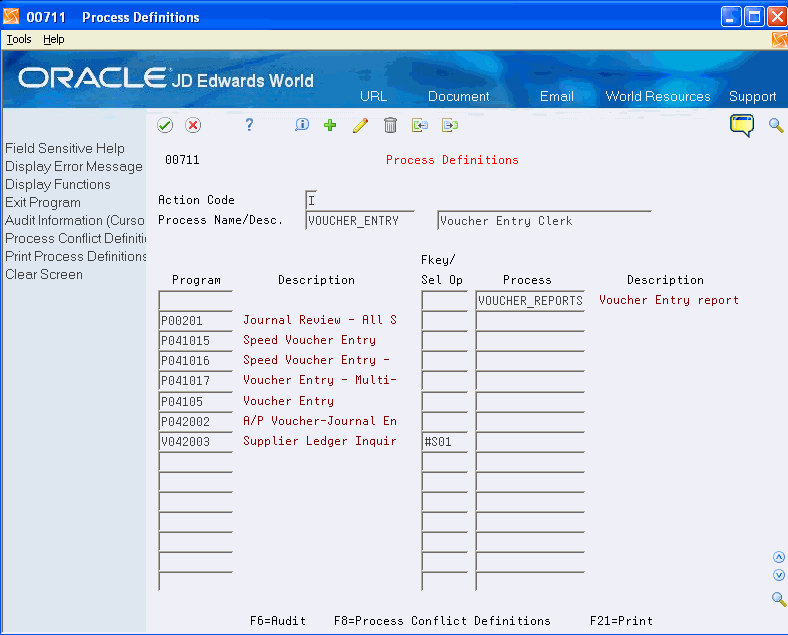Image resolution: width=788 pixels, height=635 pixels.
Task: Maximize the Process Definitions window
Action: pyautogui.click(x=754, y=17)
